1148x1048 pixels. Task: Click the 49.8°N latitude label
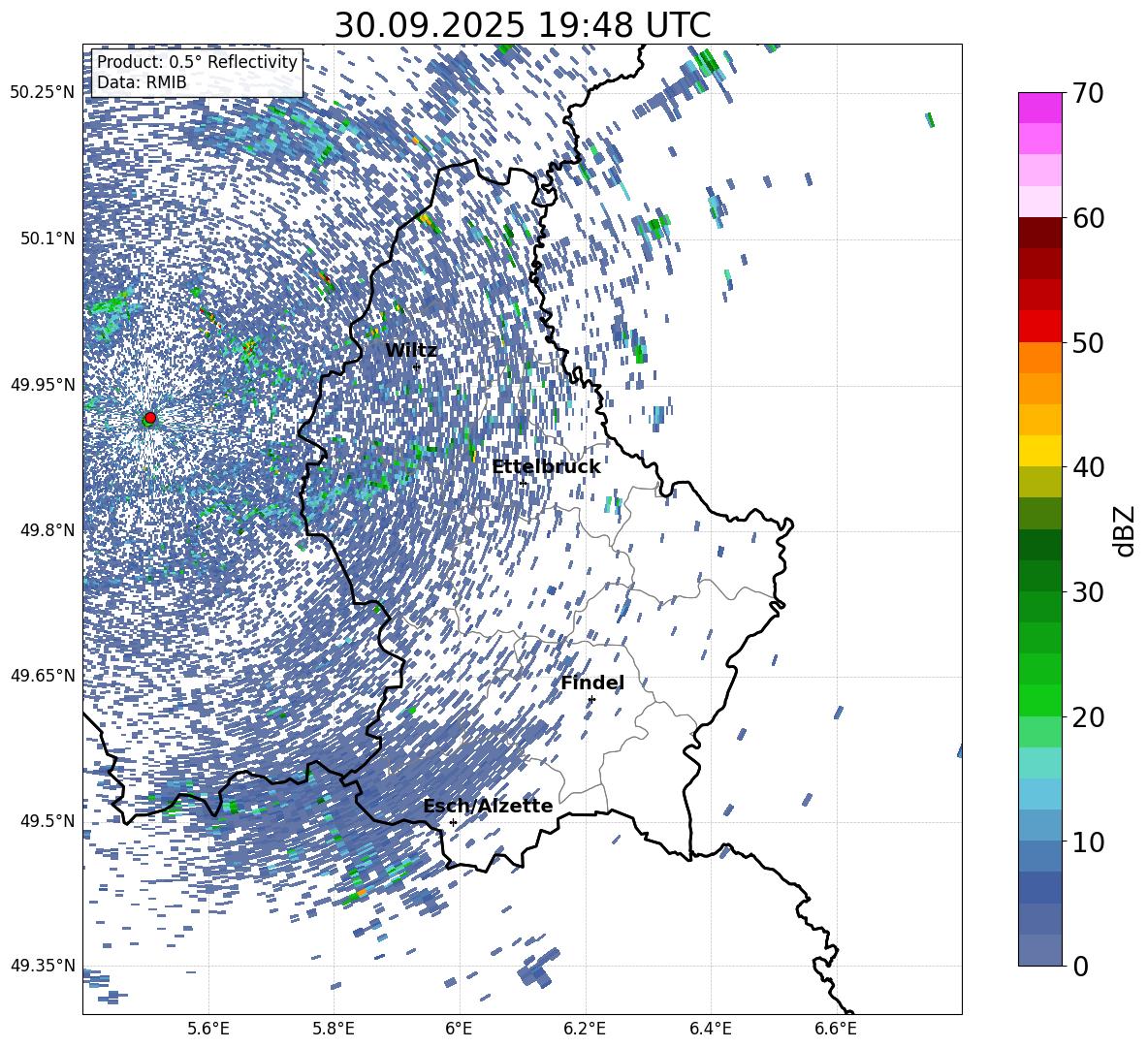pyautogui.click(x=47, y=530)
